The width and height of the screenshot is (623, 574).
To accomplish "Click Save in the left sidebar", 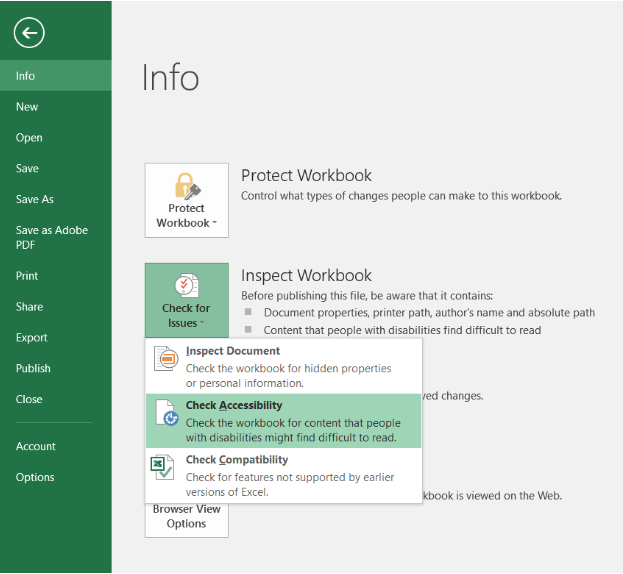I will click(27, 169).
